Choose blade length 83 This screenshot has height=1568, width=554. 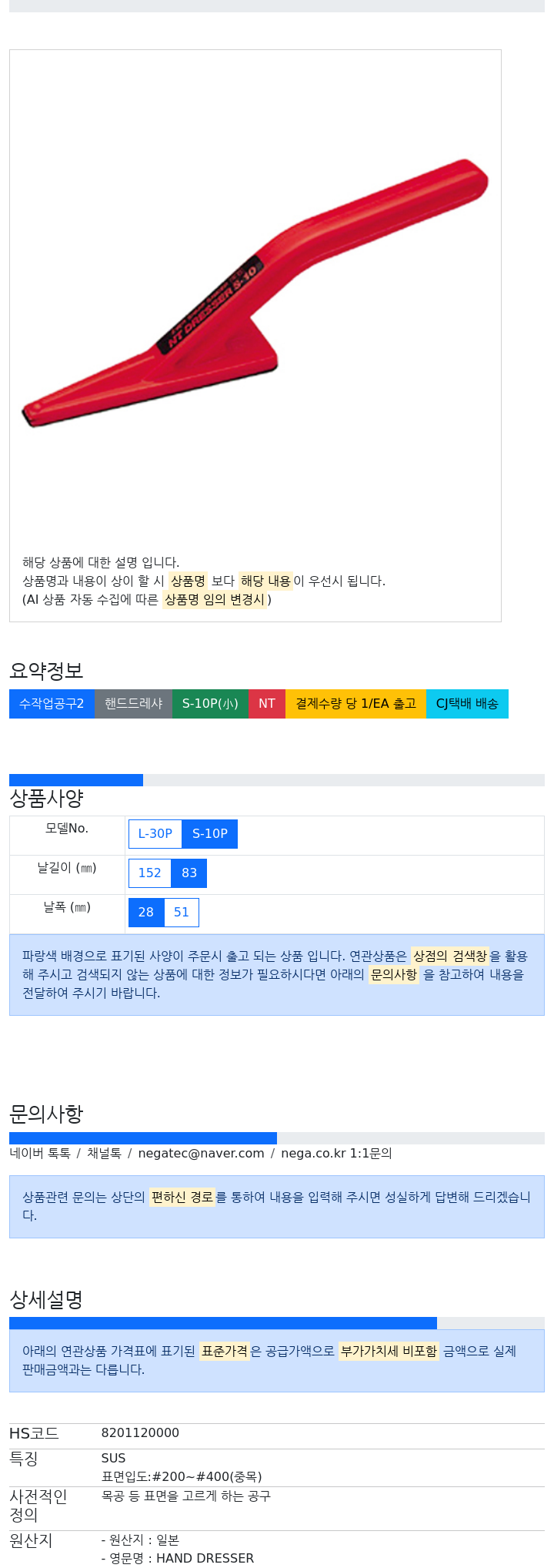[x=189, y=873]
